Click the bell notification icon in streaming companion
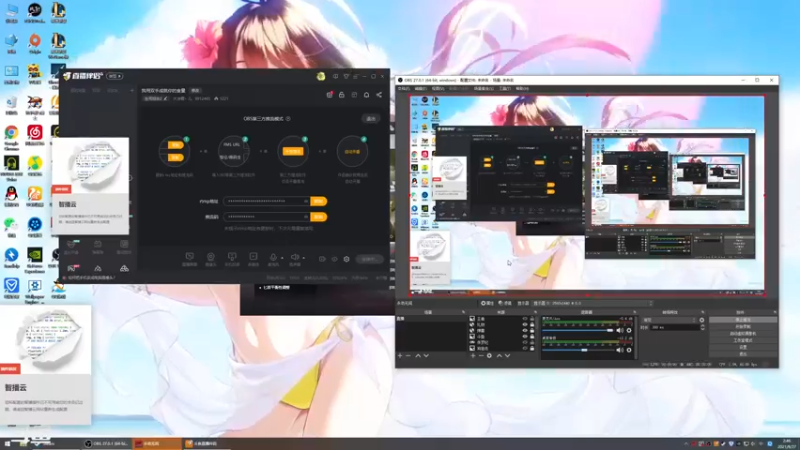Screen dimensions: 800x450 (366, 95)
